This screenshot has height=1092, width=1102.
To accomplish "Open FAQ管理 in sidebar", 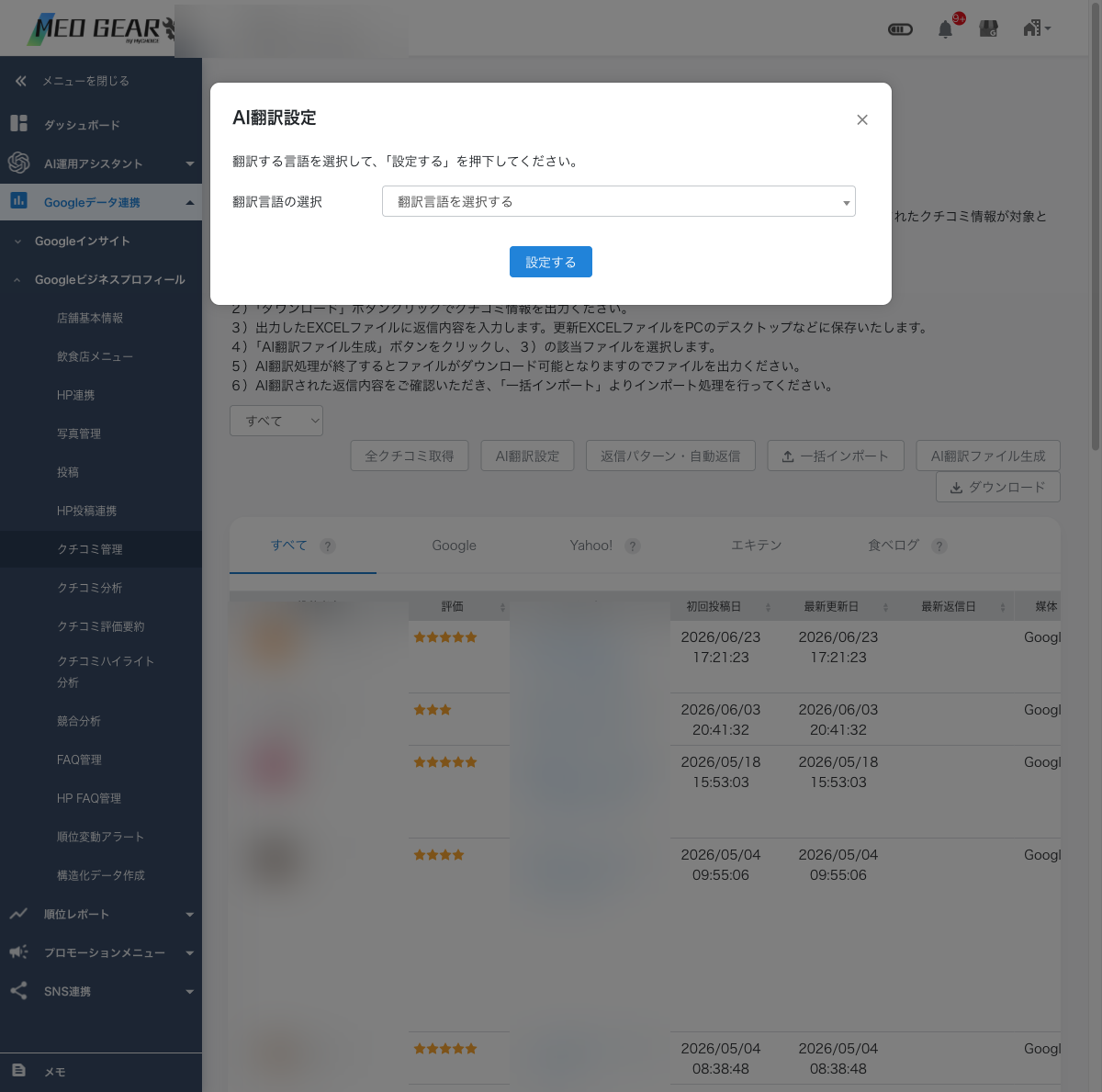I will pos(79,760).
